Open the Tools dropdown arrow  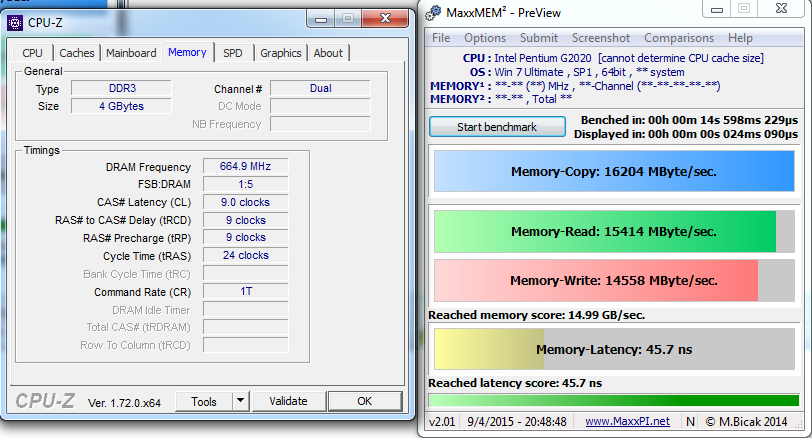point(241,401)
